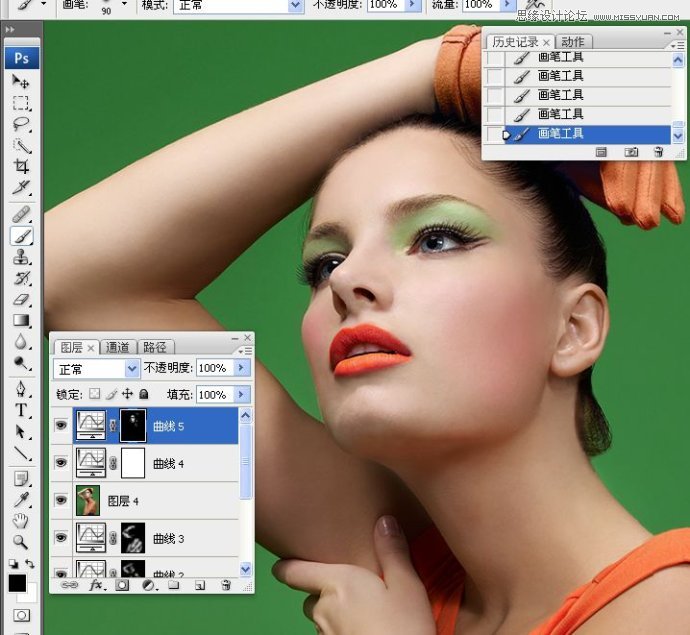Select the Crop tool
Image resolution: width=690 pixels, height=635 pixels.
tap(20, 166)
